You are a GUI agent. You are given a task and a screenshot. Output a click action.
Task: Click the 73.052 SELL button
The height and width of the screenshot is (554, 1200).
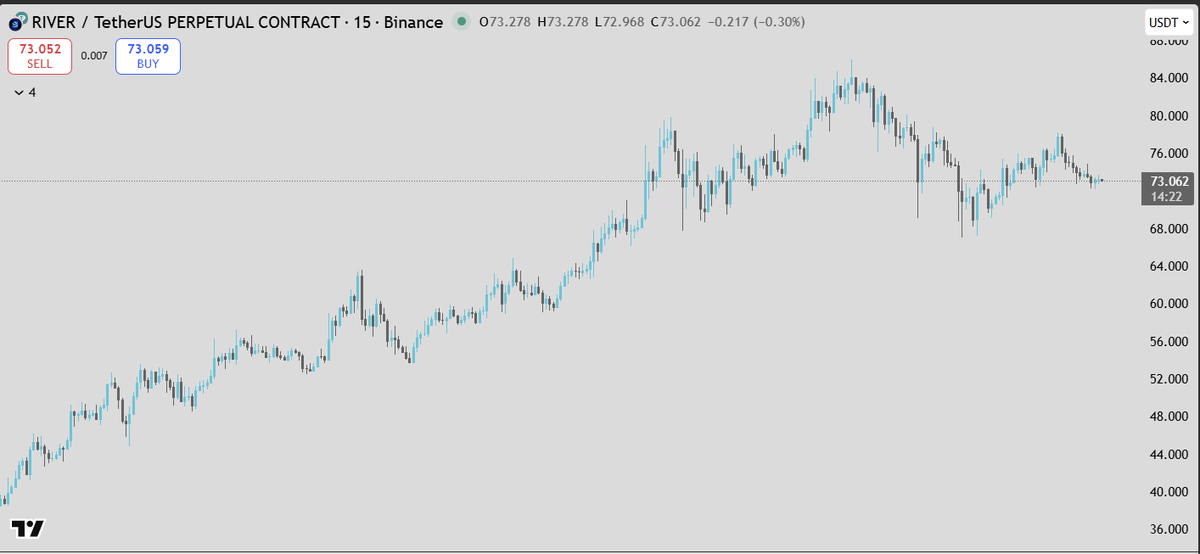pos(40,56)
